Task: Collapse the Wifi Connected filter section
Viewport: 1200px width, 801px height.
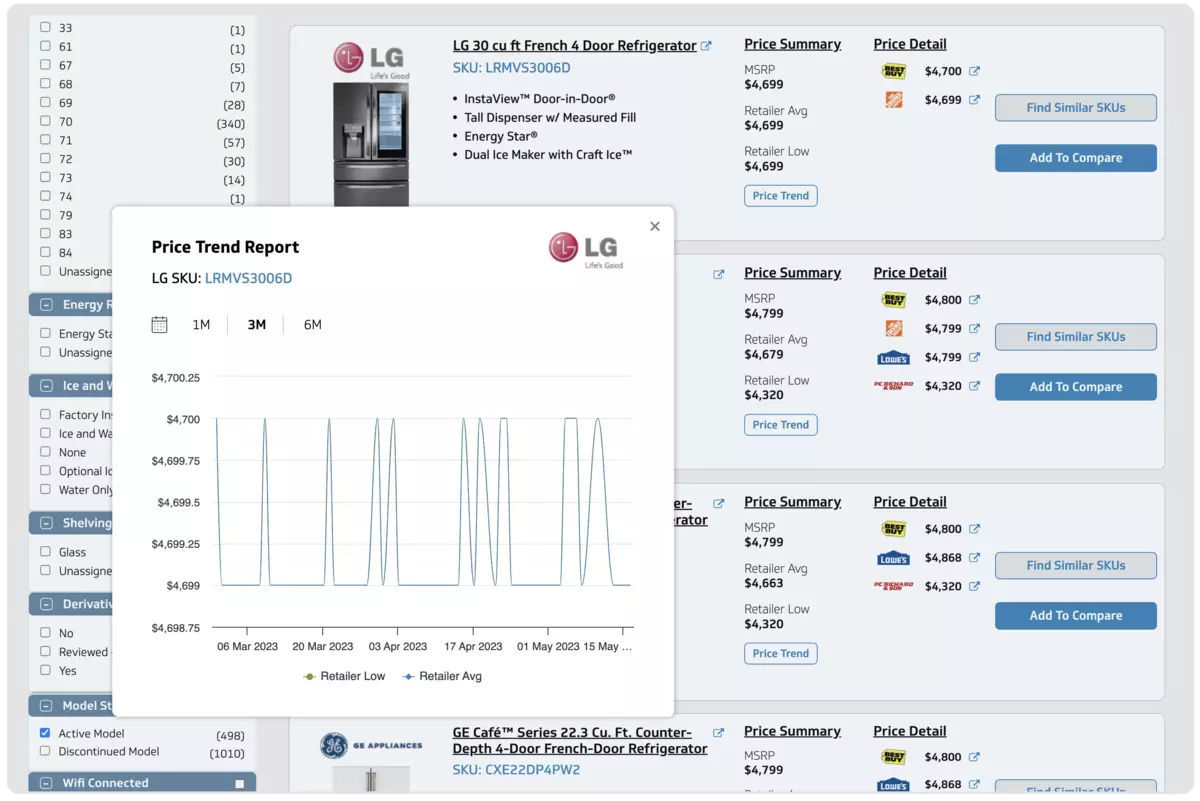Action: pyautogui.click(x=46, y=783)
